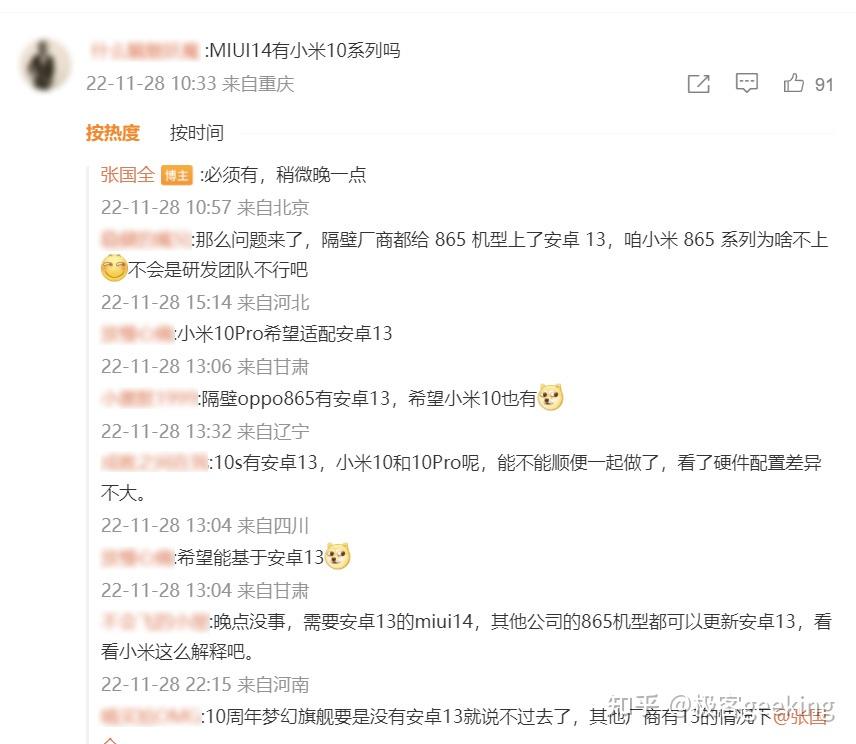This screenshot has height=744, width=856.
Task: Click the doge emoji after 希望能基于安卓13
Action: coord(337,556)
